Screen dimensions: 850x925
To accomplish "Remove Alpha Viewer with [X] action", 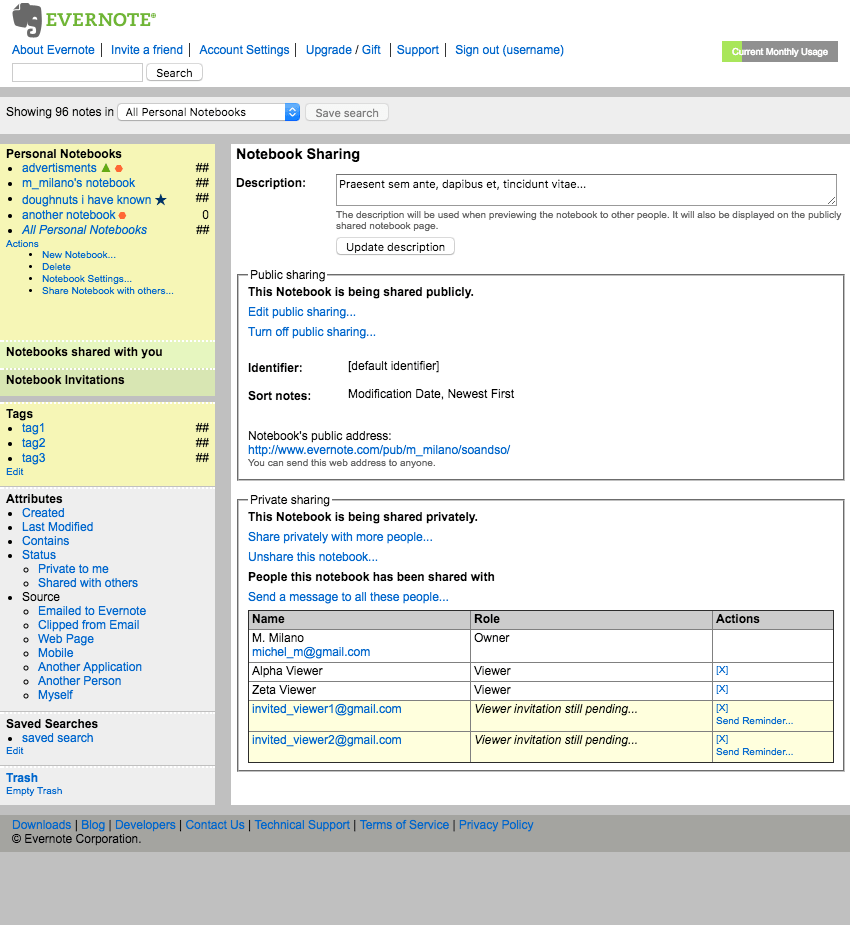I will pos(722,670).
